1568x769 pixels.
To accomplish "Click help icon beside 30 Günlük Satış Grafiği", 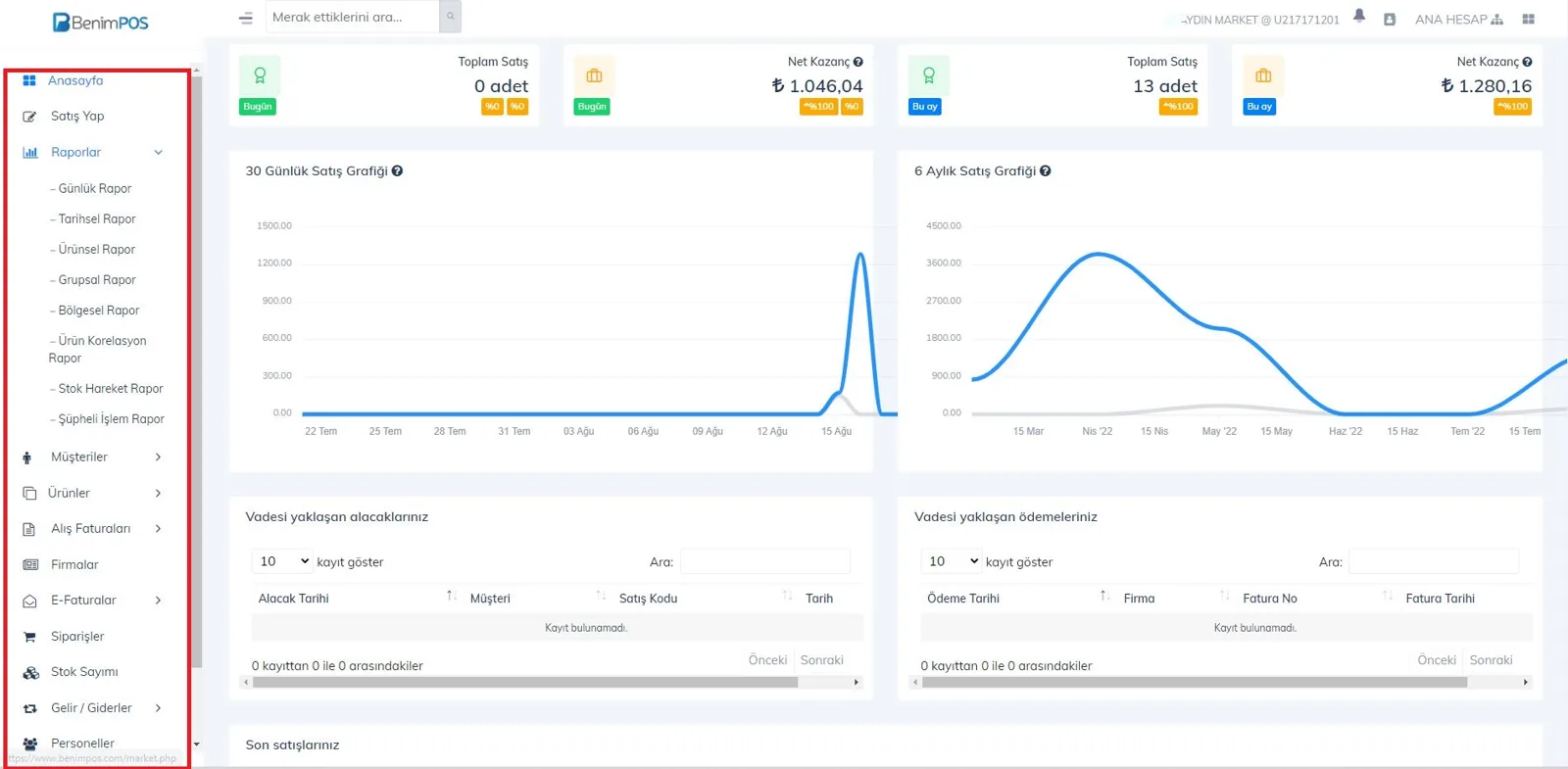I will point(397,170).
